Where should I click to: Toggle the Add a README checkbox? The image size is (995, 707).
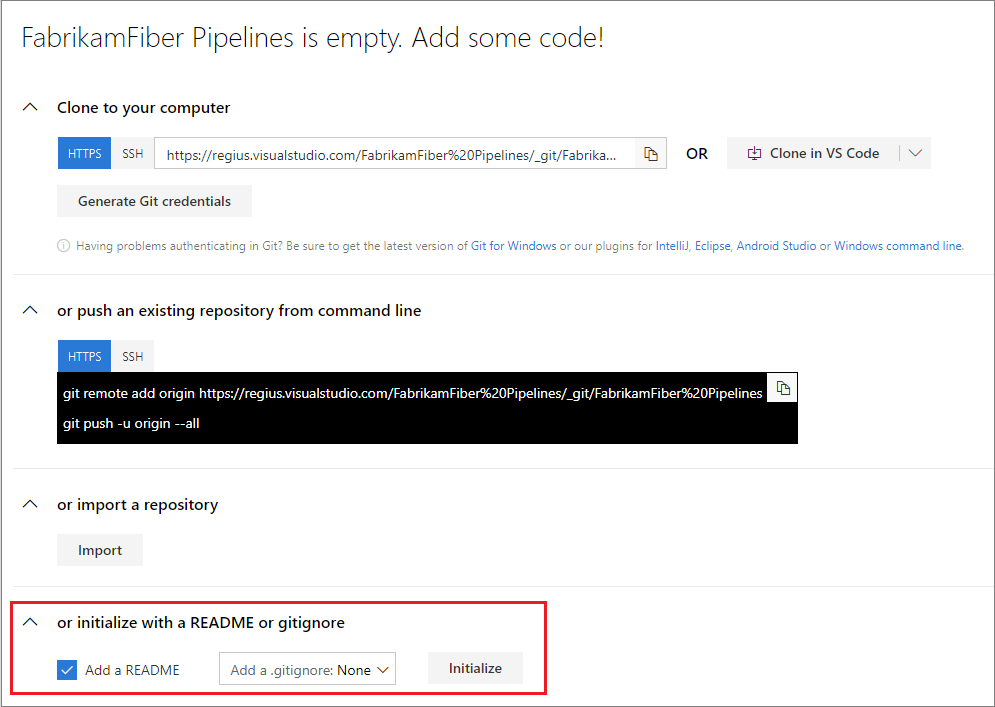pyautogui.click(x=67, y=670)
